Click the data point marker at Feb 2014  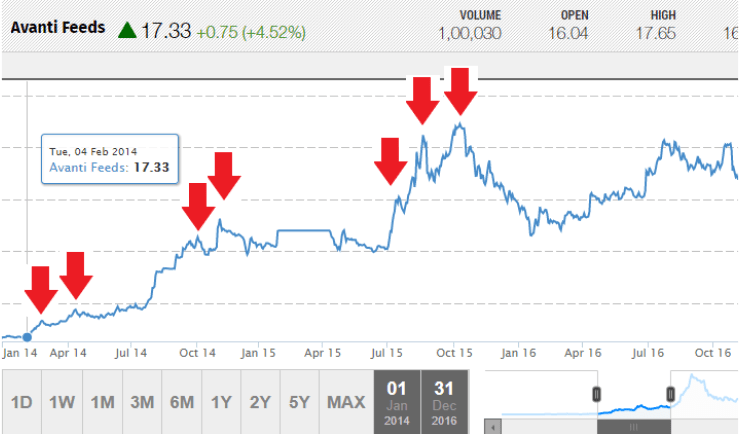click(x=27, y=336)
